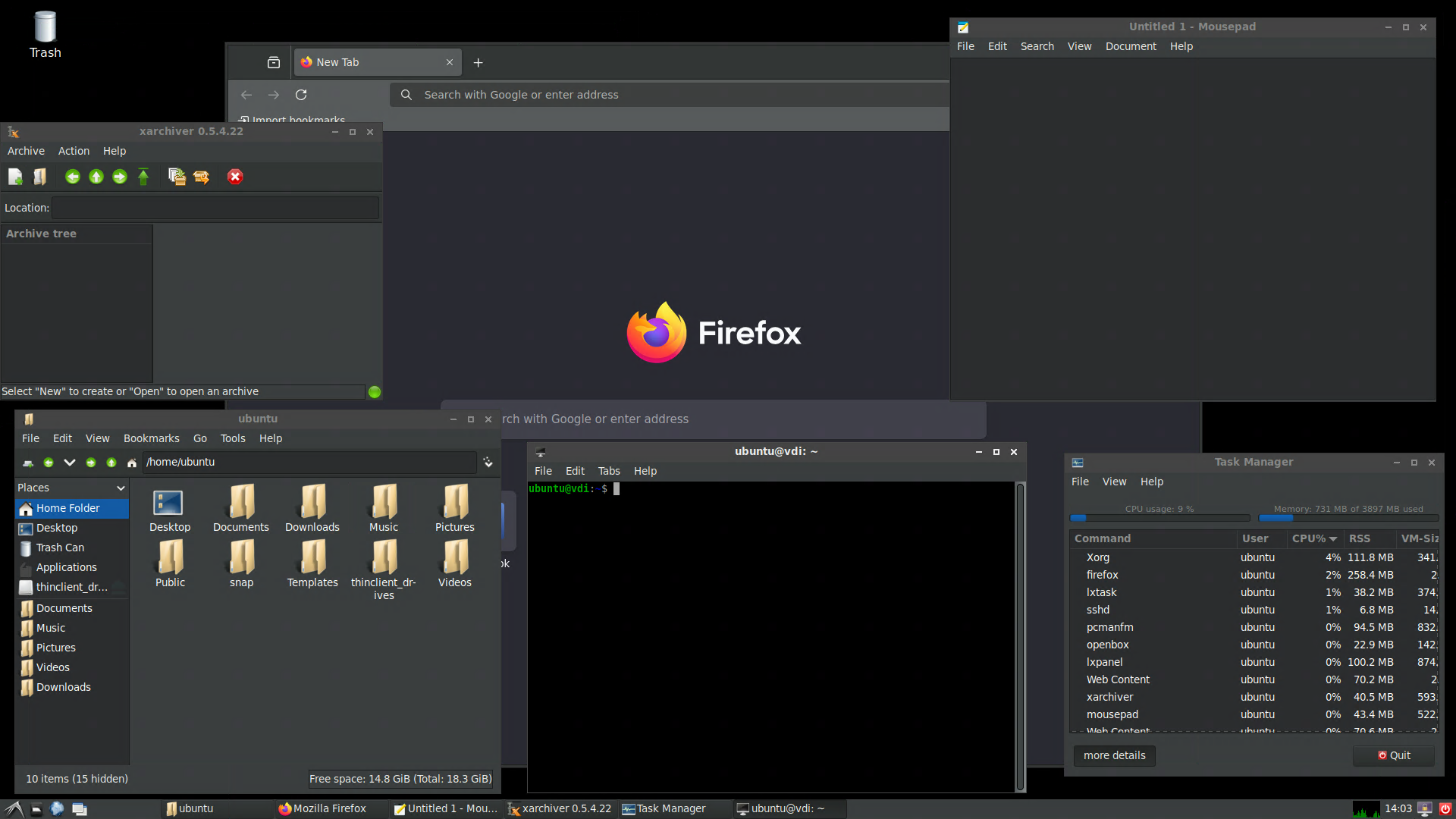Open the Action menu in xarchiver
This screenshot has height=819, width=1456.
[74, 151]
